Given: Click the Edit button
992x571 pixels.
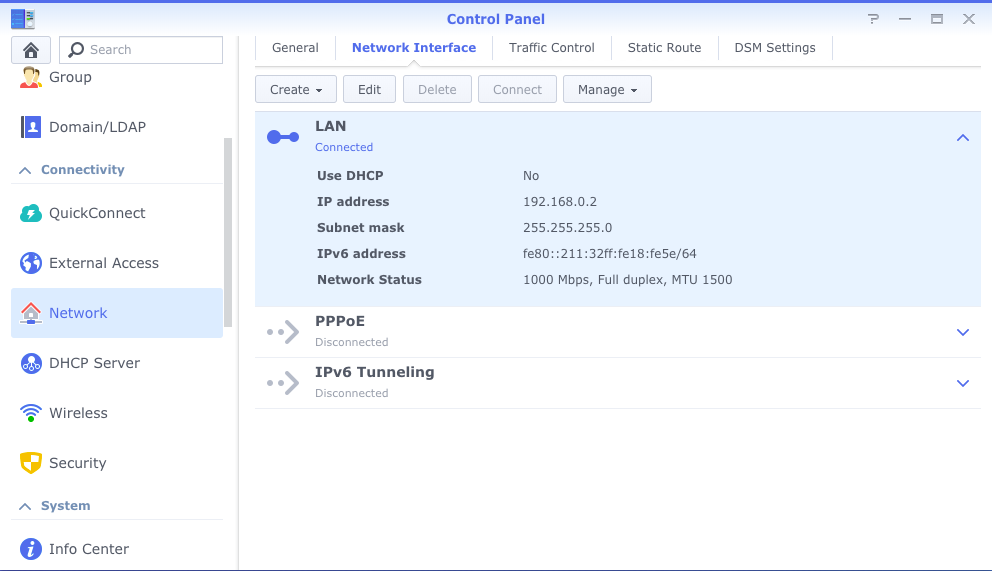Looking at the screenshot, I should 369,89.
